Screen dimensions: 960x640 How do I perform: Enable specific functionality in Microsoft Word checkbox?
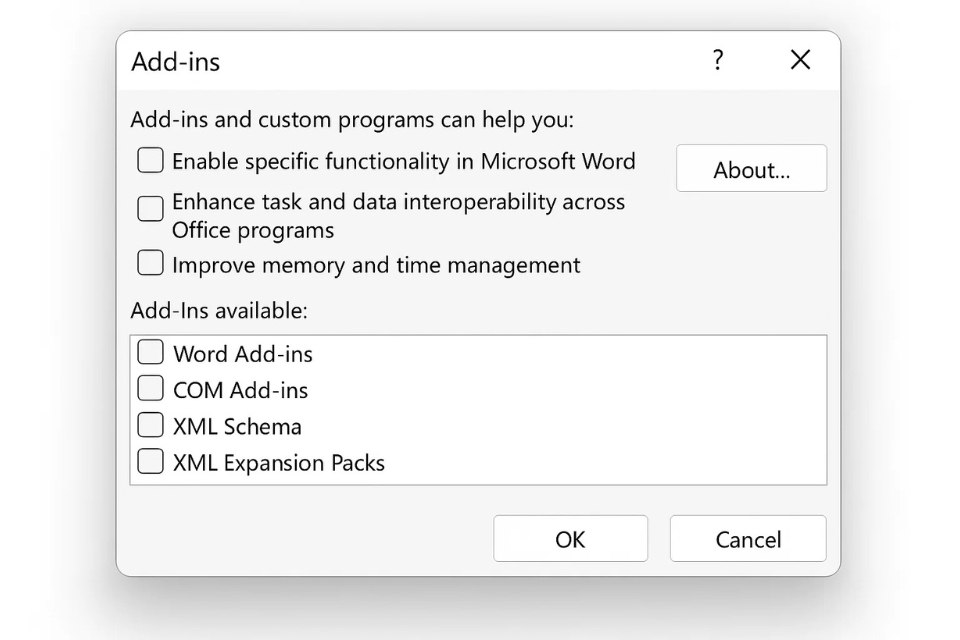coord(150,160)
